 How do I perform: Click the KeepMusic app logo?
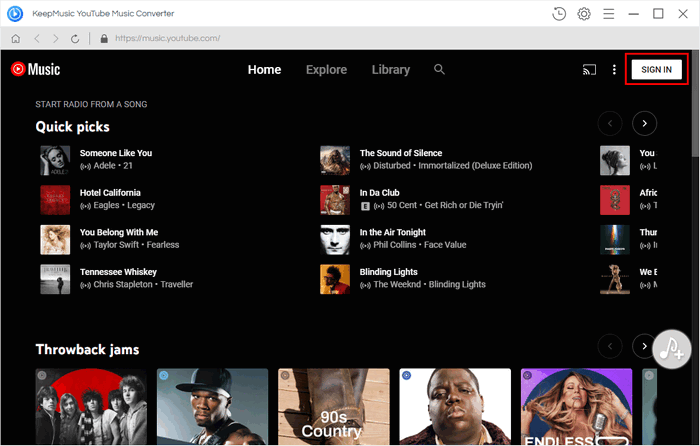[x=15, y=14]
